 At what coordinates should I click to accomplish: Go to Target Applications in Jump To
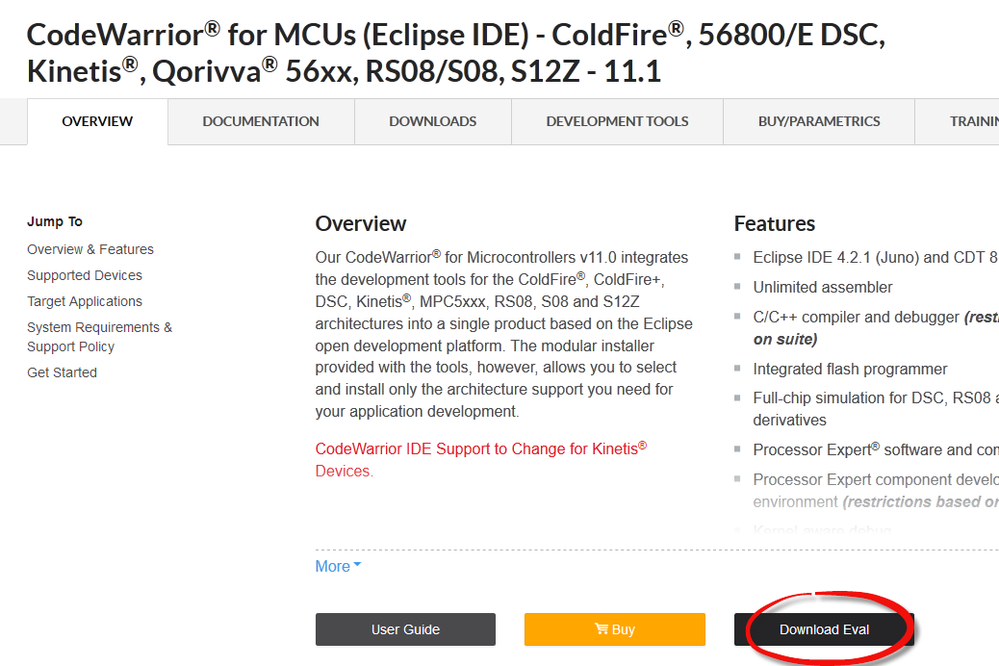84,301
